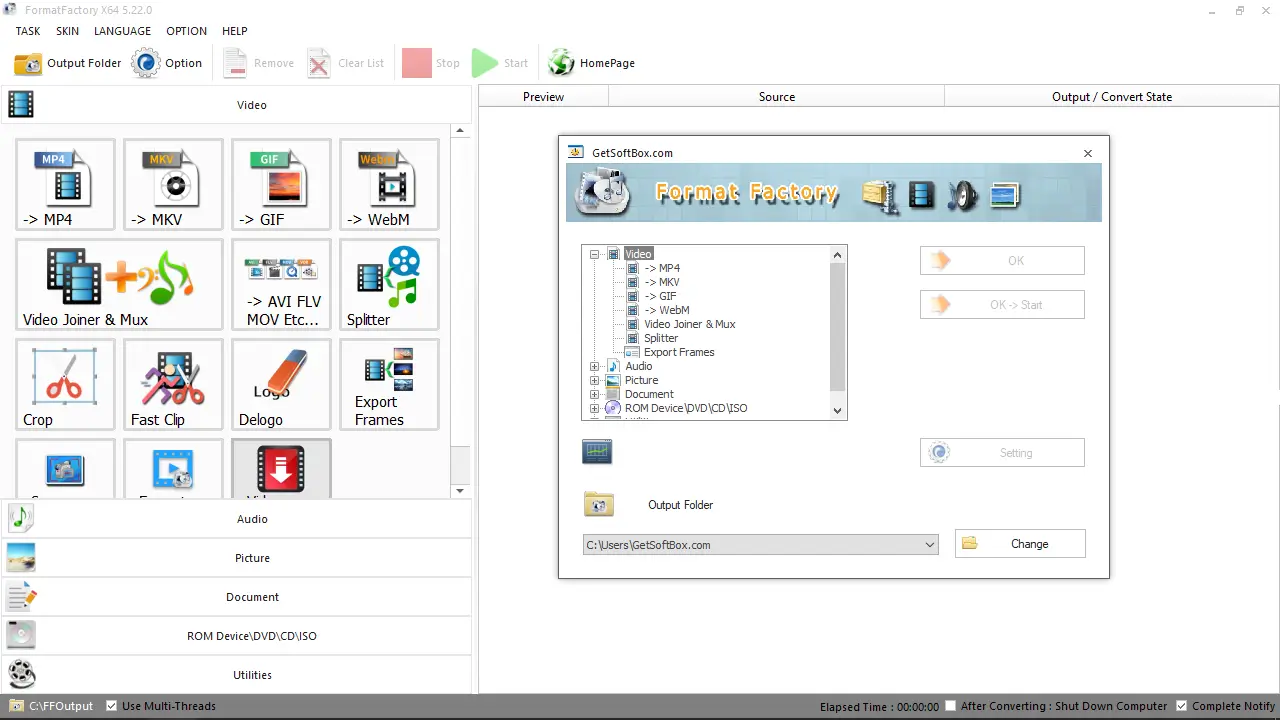Expand the Document tree node
Viewport: 1280px width, 720px height.
coord(594,394)
